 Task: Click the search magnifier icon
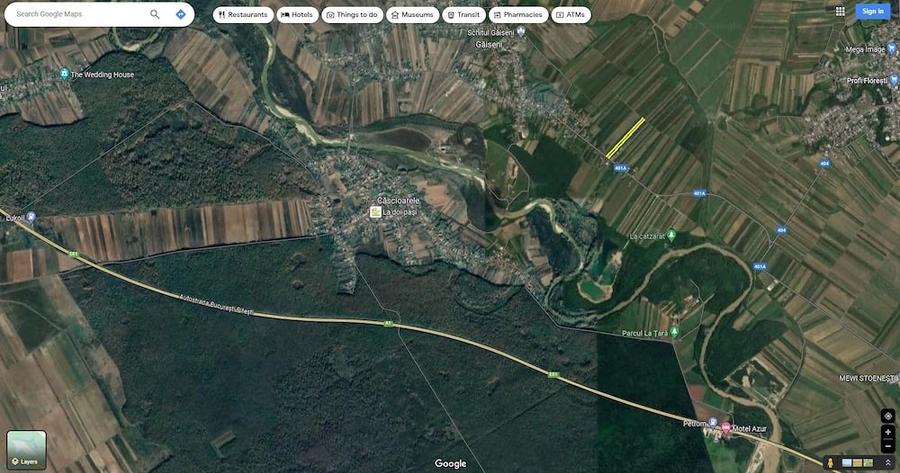click(x=154, y=14)
